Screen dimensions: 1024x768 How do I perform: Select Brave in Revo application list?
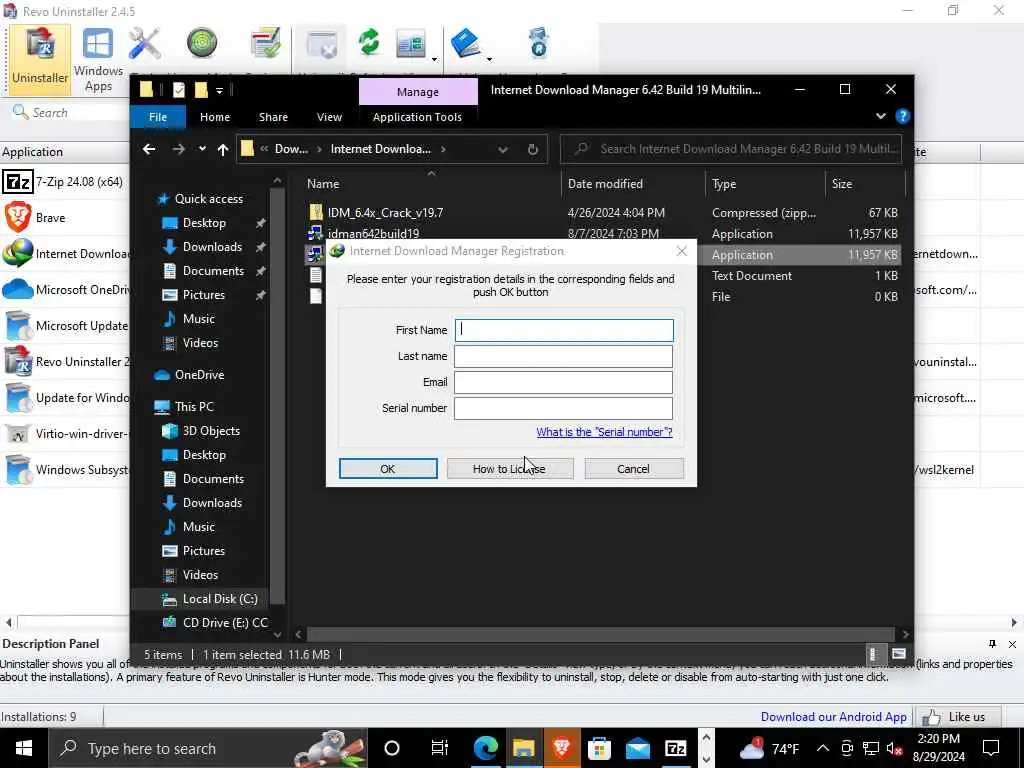point(65,217)
